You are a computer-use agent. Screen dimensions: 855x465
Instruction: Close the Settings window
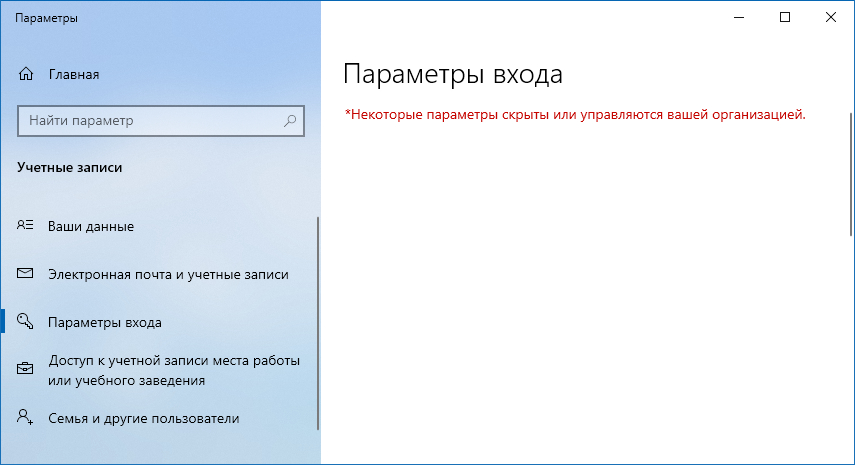click(x=830, y=17)
